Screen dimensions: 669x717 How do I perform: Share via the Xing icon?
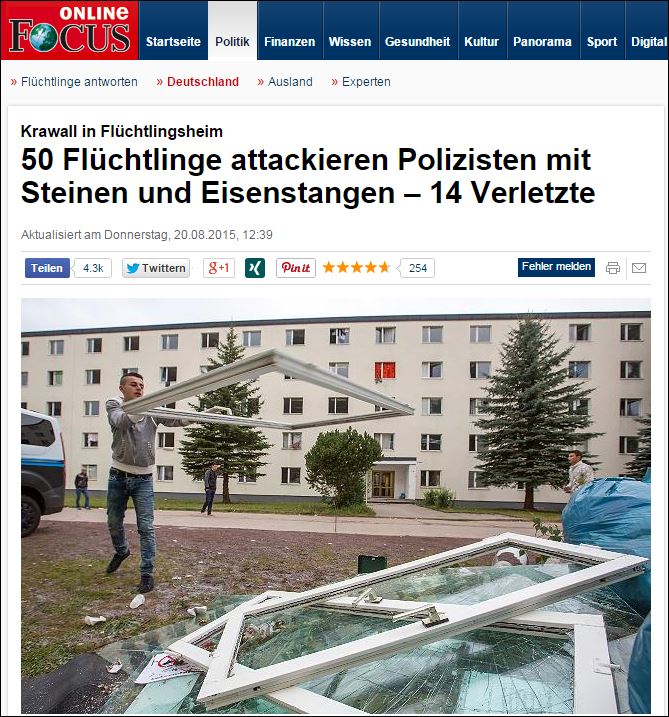255,268
